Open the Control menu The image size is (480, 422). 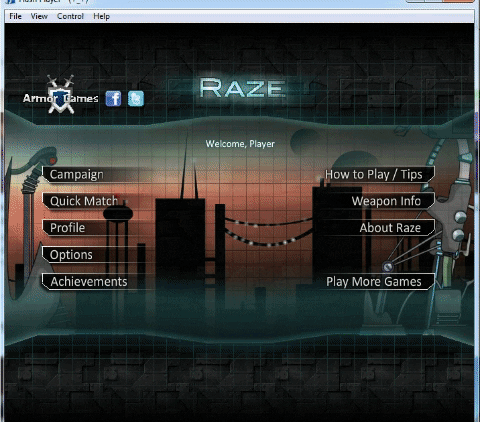tap(70, 16)
